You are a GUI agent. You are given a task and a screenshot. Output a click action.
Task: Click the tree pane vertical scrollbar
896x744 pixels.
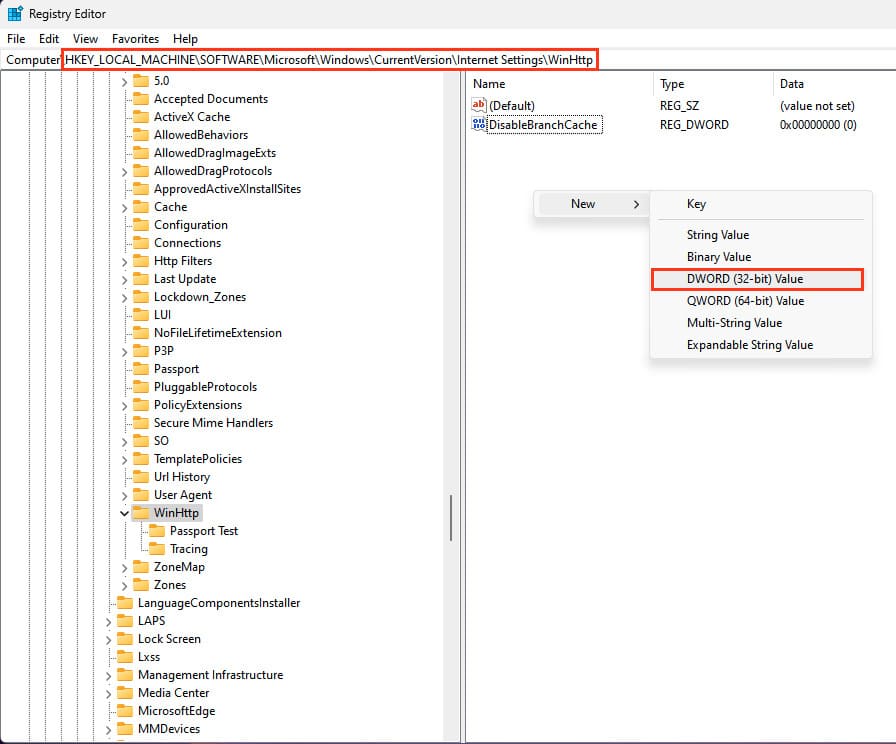pyautogui.click(x=452, y=518)
